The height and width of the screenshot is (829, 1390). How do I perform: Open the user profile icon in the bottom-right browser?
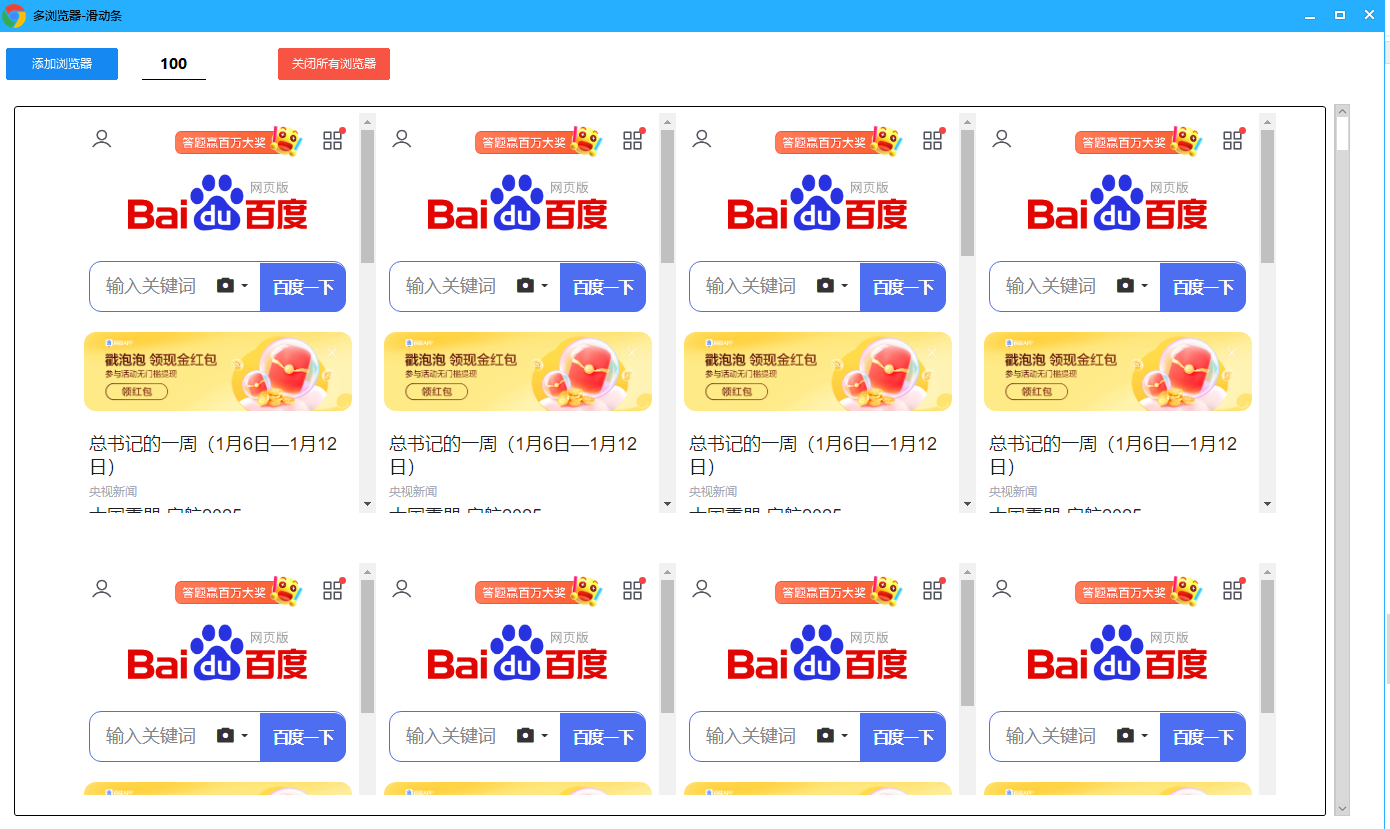[x=1001, y=589]
